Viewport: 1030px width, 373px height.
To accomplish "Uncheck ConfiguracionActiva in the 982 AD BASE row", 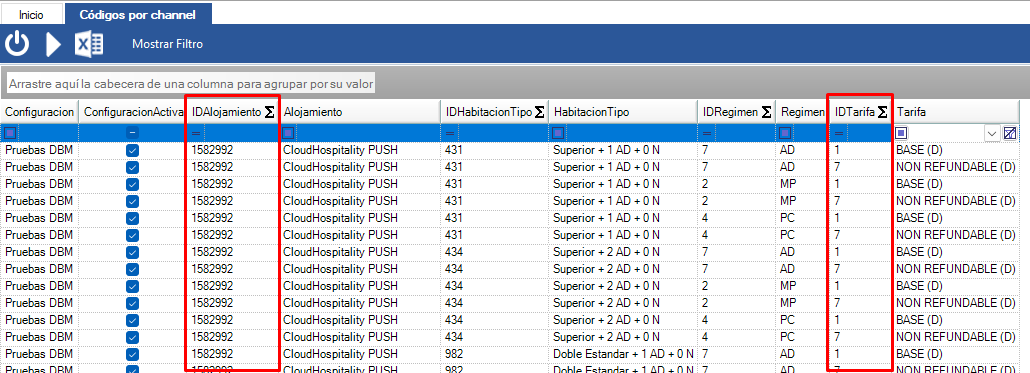I will (132, 354).
